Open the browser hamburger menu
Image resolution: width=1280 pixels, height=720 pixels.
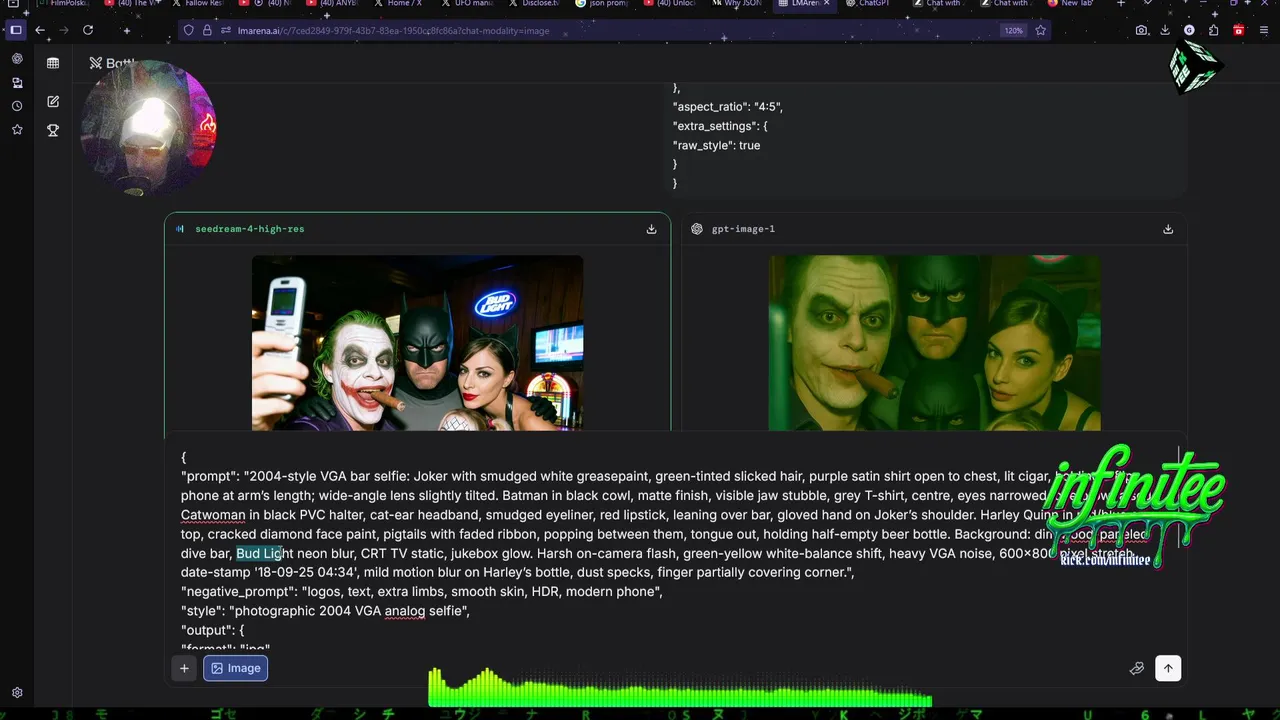pyautogui.click(x=1263, y=30)
